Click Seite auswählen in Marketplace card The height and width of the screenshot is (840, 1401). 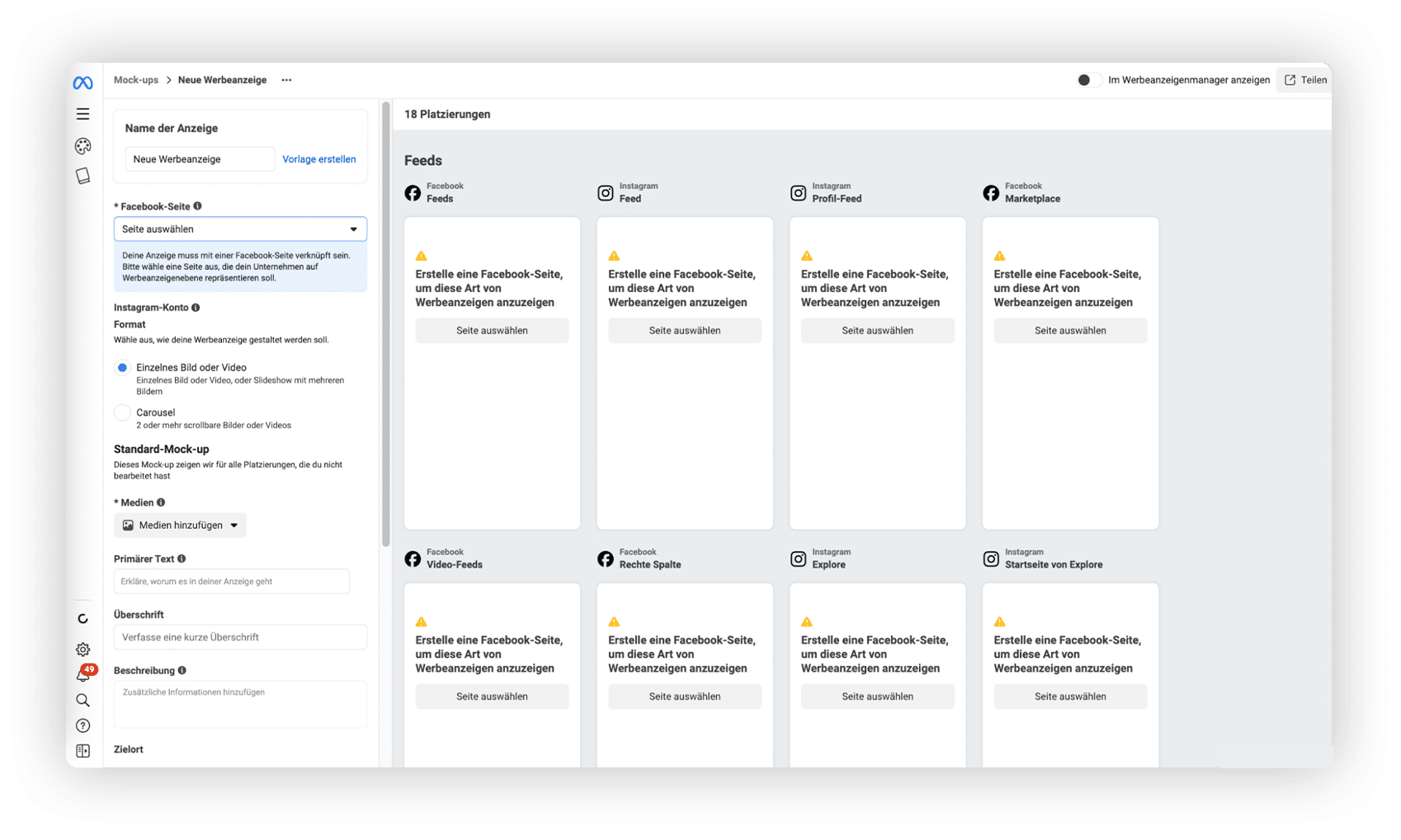tap(1070, 331)
